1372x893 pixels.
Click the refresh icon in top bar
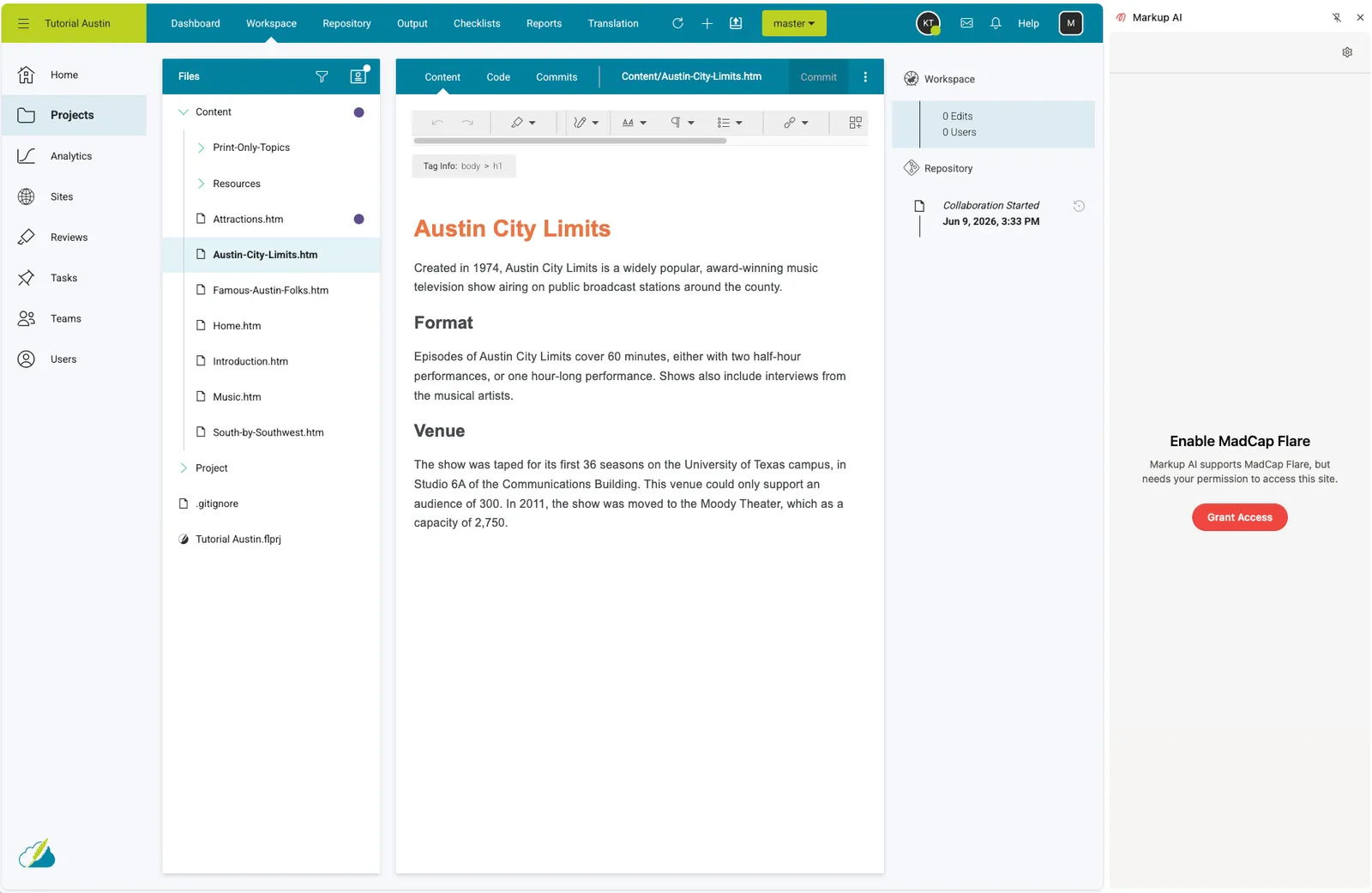pyautogui.click(x=677, y=23)
